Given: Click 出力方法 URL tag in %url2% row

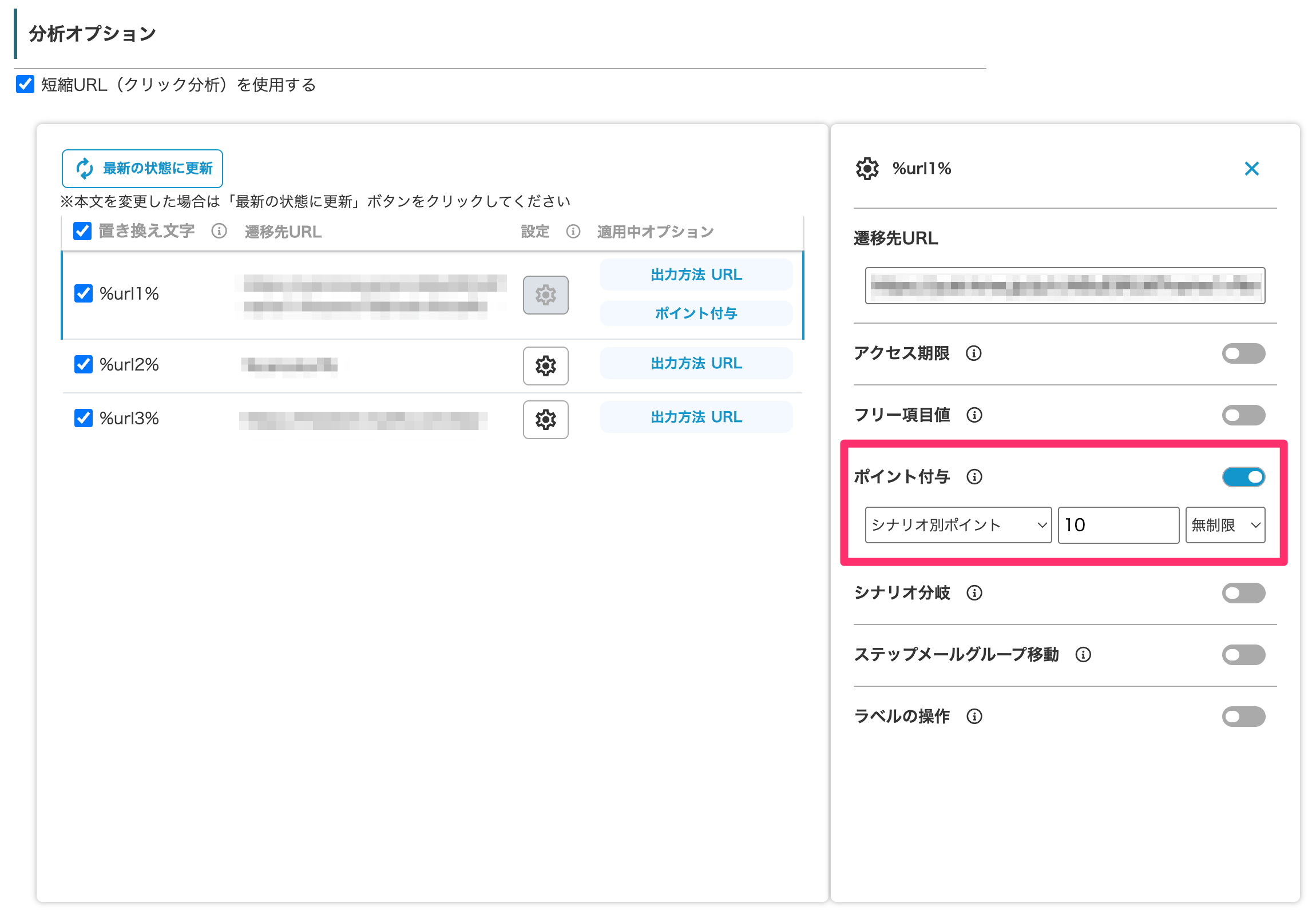Looking at the screenshot, I should (696, 363).
